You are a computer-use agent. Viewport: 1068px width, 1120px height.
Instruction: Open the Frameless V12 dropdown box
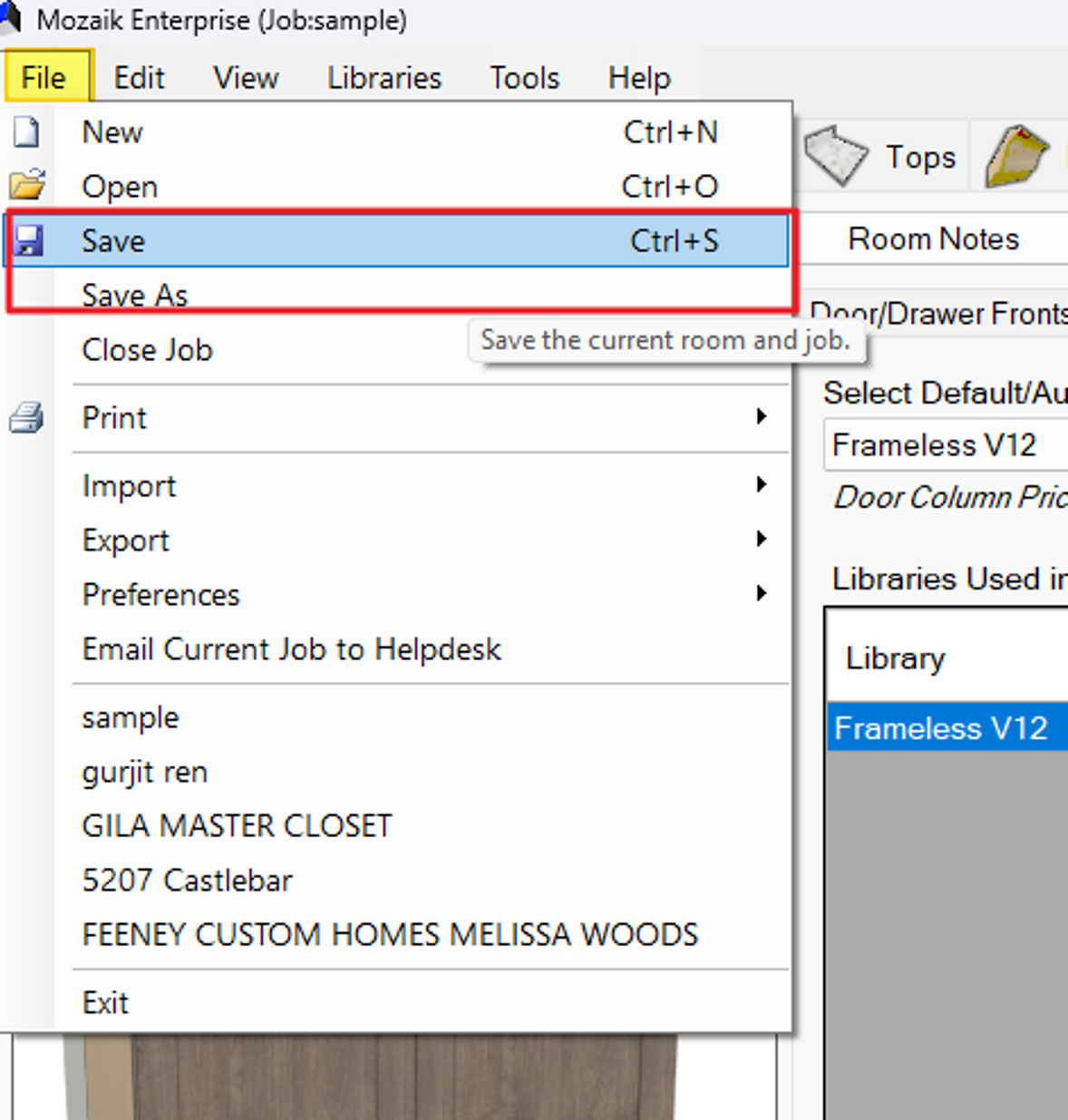pos(943,445)
